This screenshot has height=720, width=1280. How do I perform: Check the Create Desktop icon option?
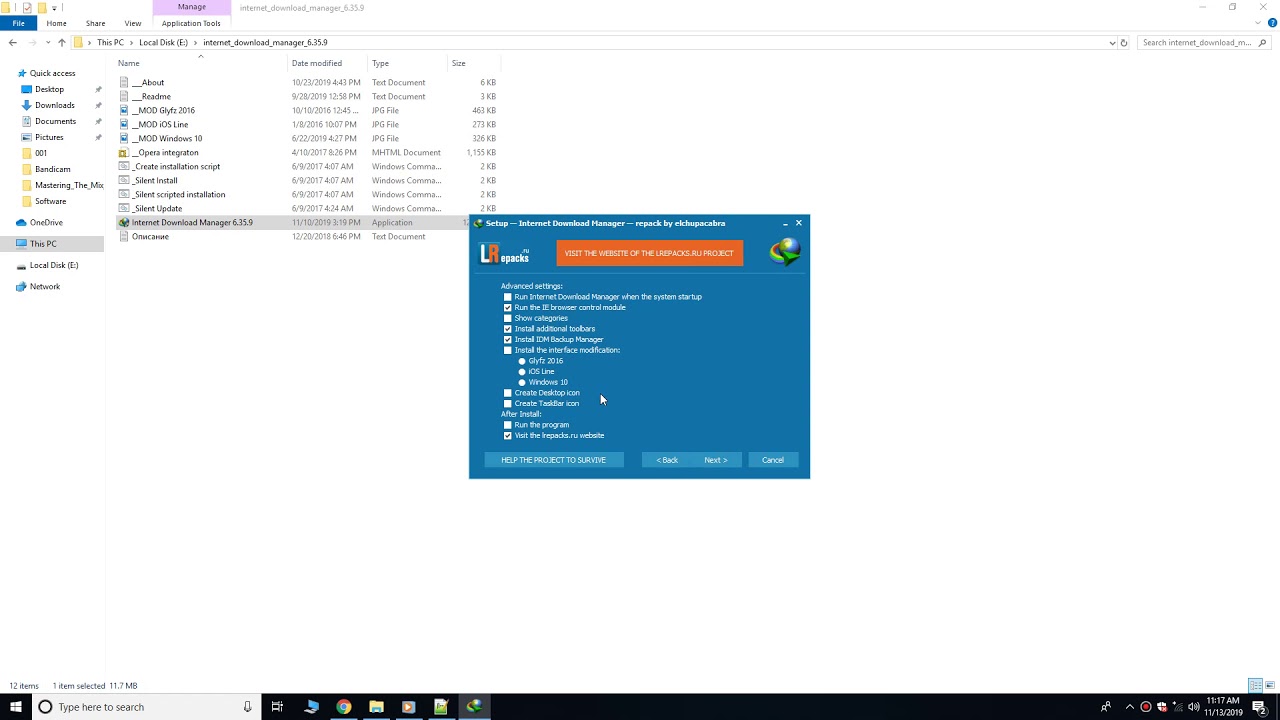click(508, 393)
